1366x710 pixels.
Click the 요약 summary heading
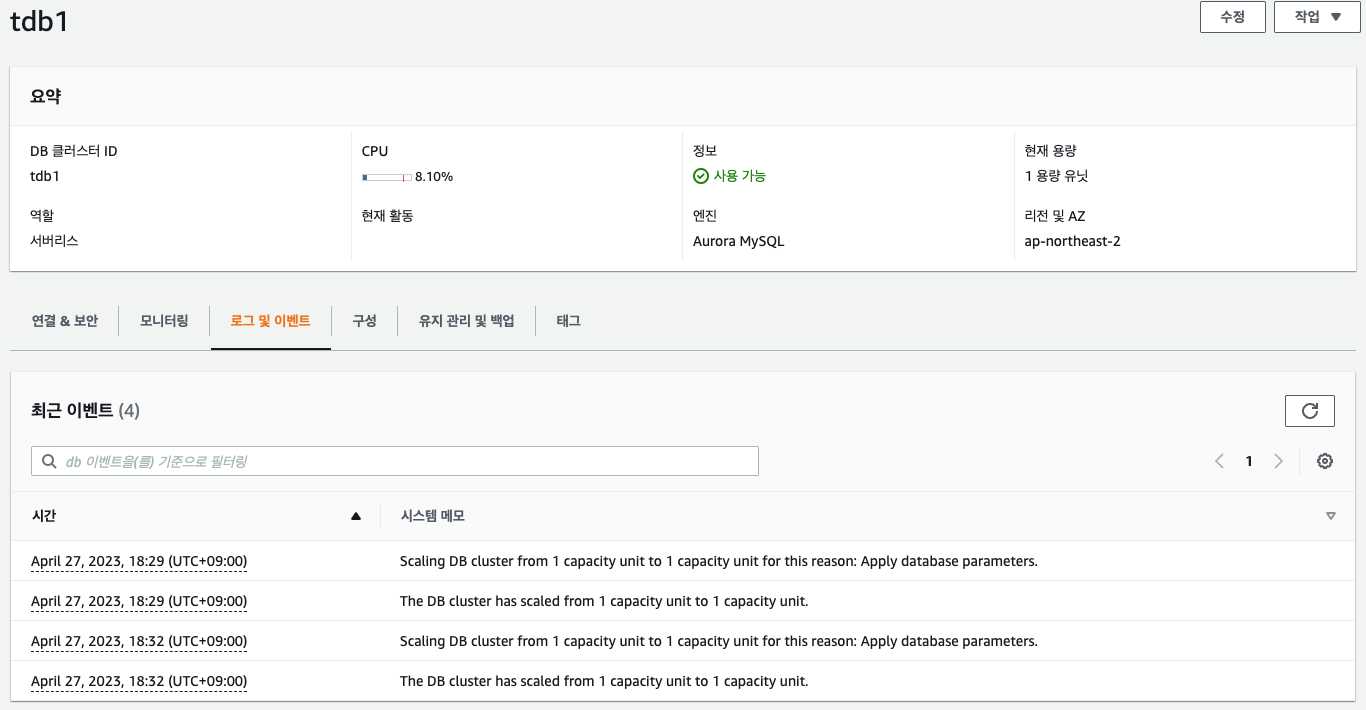coord(46,96)
